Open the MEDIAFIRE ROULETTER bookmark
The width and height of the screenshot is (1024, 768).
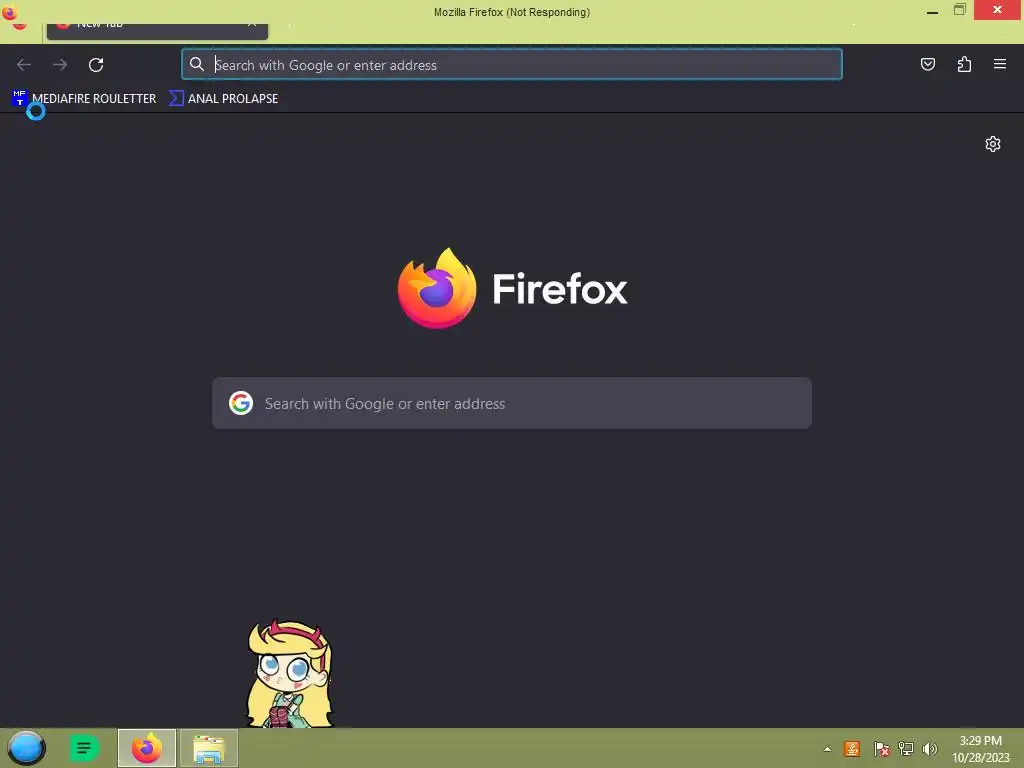click(84, 99)
